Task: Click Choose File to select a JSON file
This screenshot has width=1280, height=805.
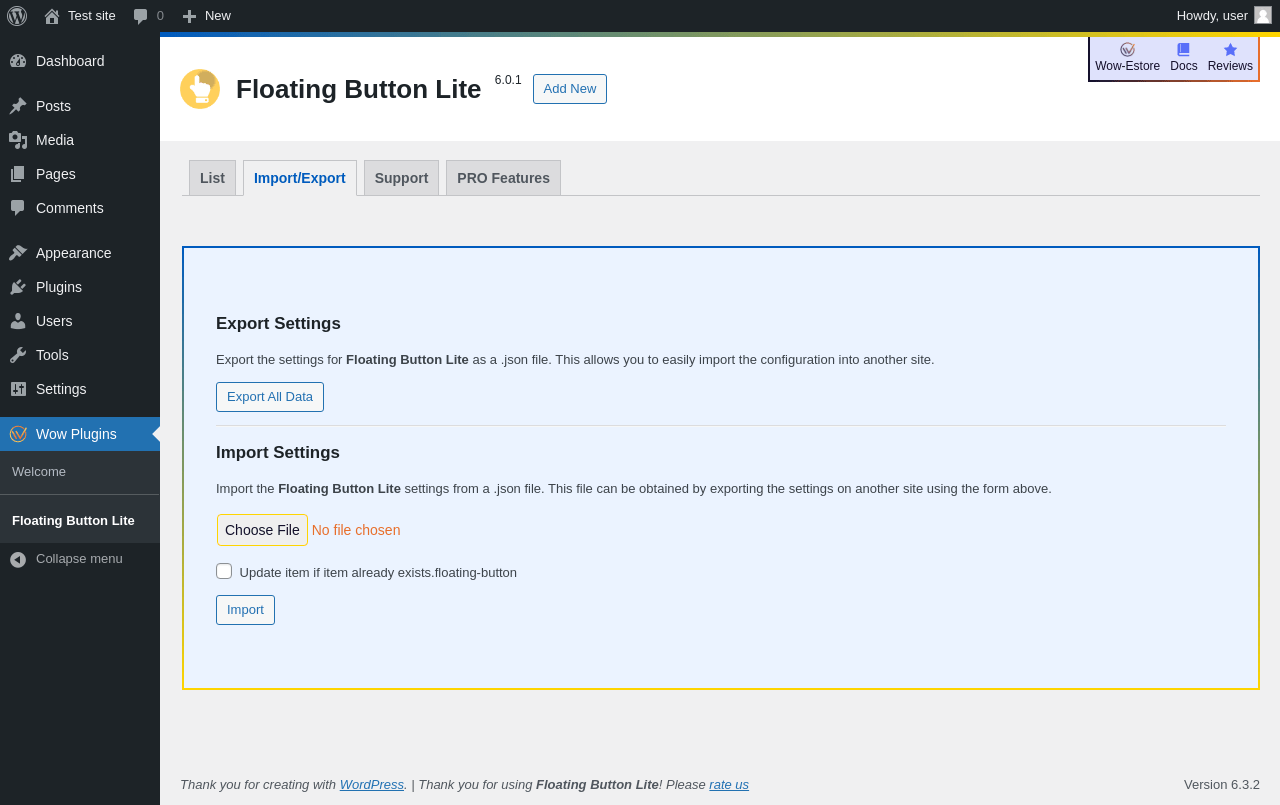Action: point(262,530)
